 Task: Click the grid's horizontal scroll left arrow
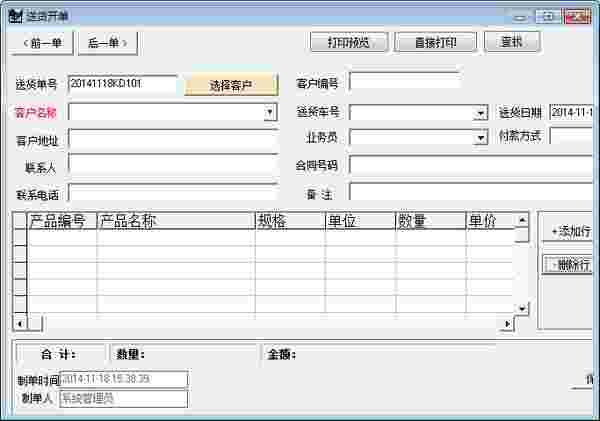[20, 324]
